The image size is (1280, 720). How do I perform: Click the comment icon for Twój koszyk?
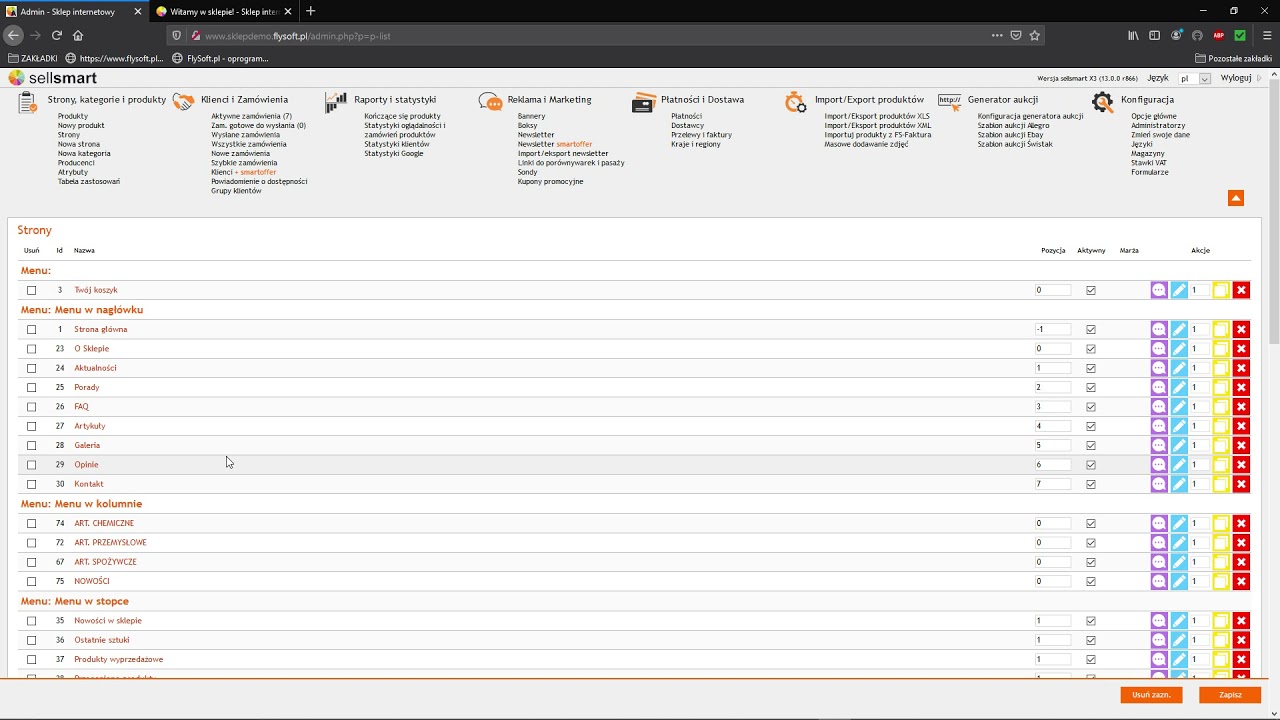pyautogui.click(x=1159, y=290)
